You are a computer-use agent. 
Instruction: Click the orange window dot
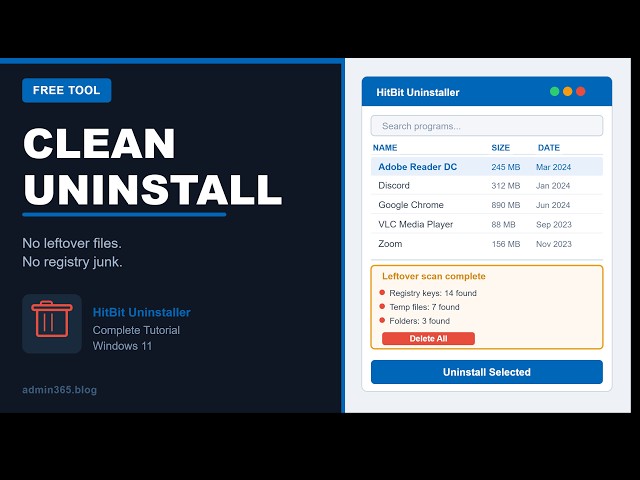(567, 91)
